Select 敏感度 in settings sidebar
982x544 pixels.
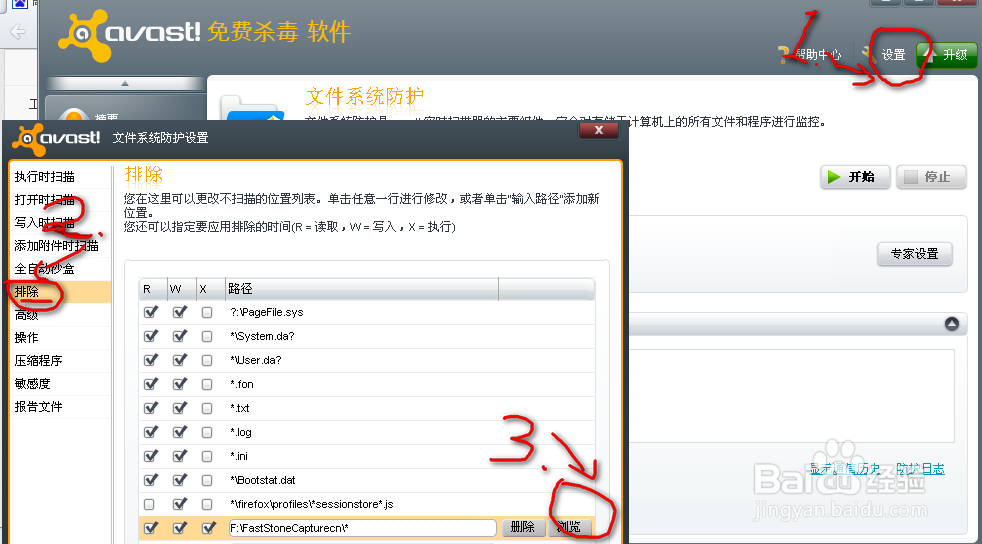pos(32,384)
